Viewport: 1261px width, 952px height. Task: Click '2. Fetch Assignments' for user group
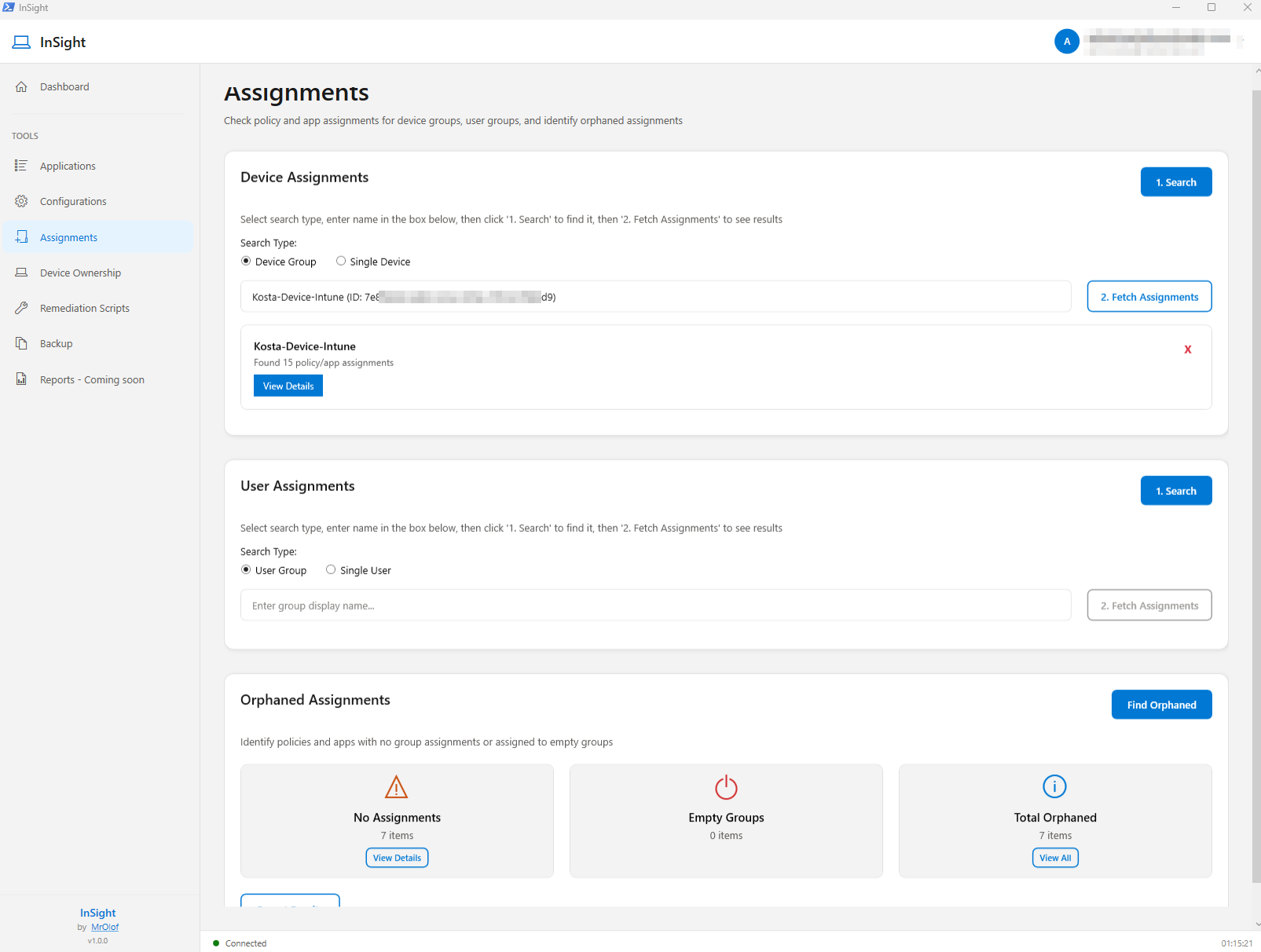pos(1149,606)
